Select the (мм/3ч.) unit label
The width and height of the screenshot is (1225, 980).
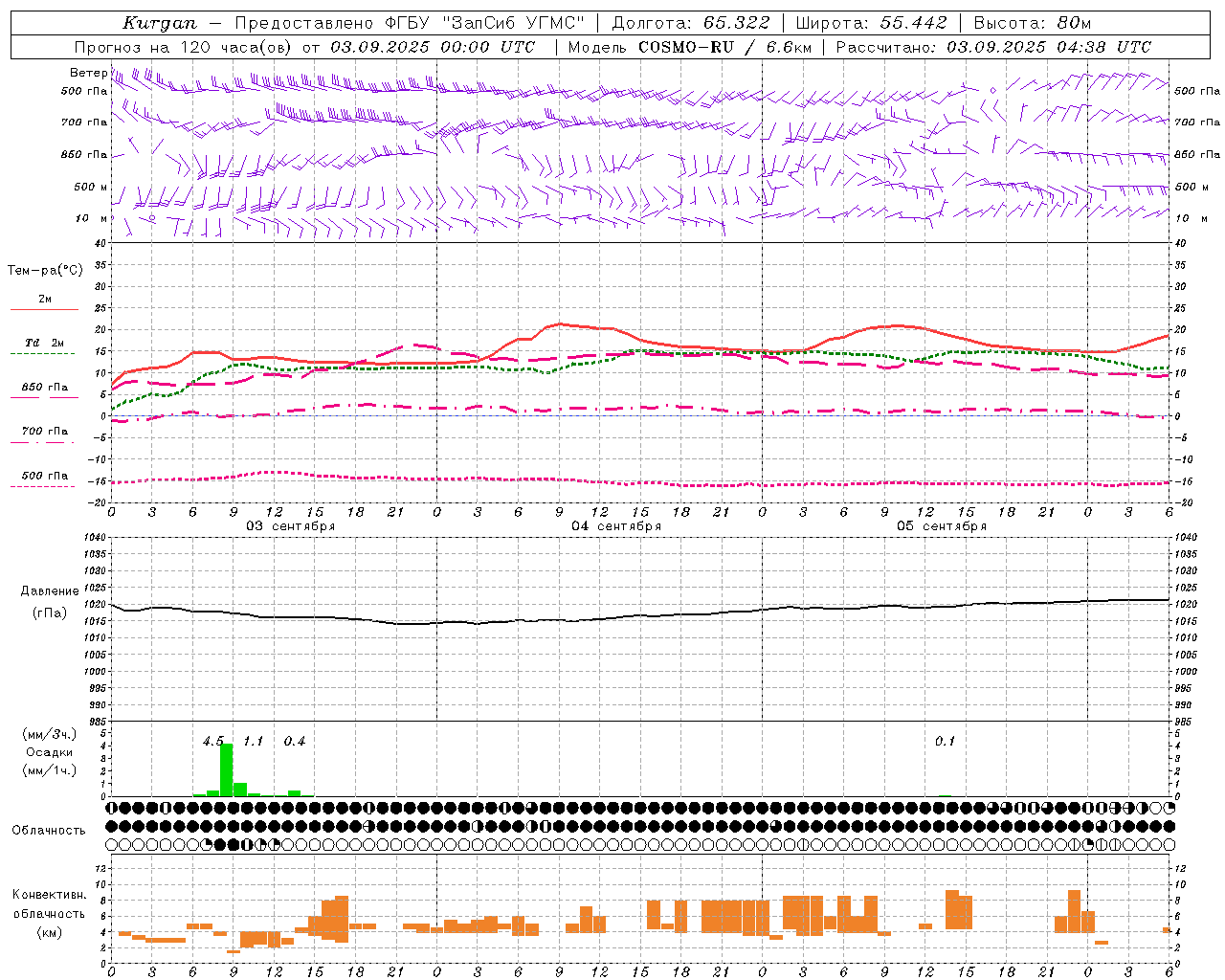pos(49,734)
